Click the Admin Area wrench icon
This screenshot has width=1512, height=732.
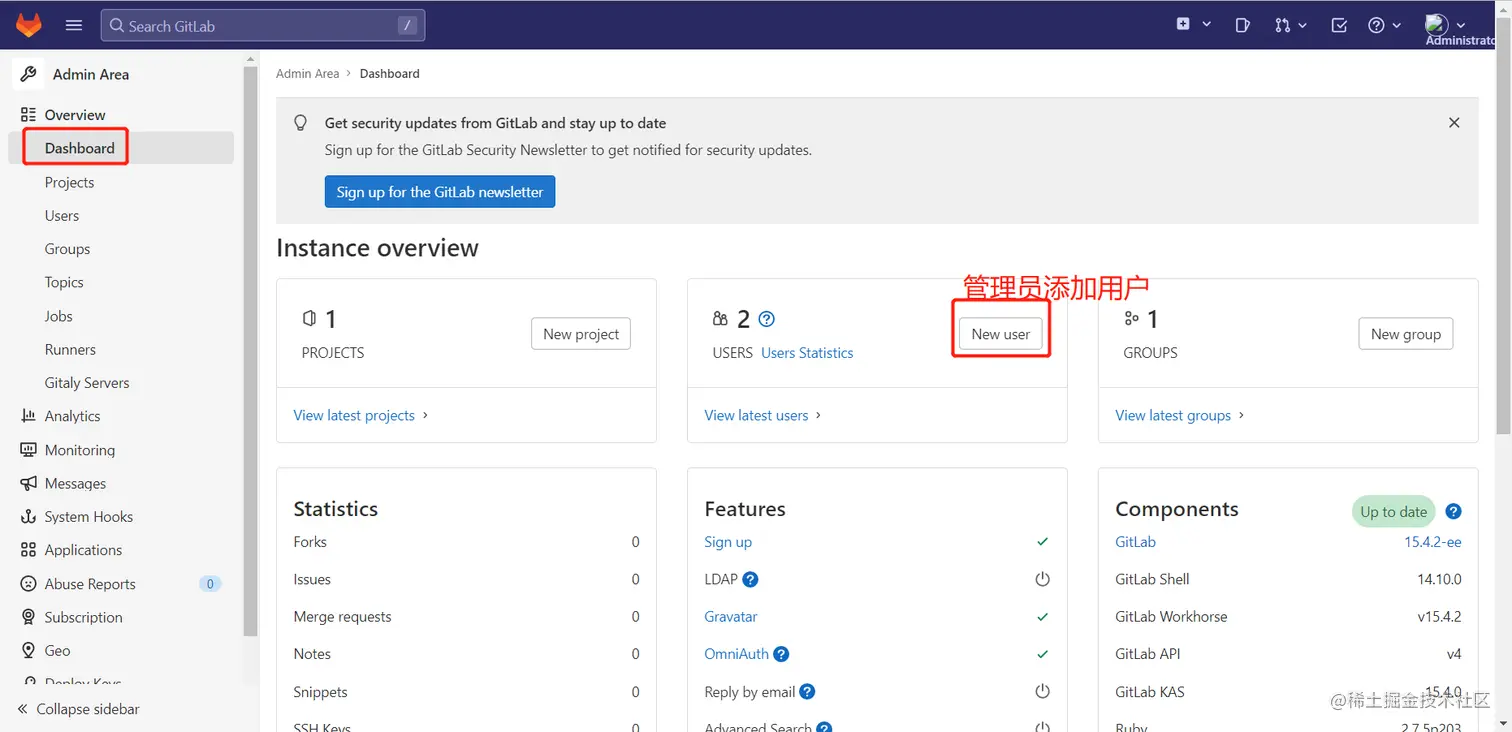coord(29,74)
